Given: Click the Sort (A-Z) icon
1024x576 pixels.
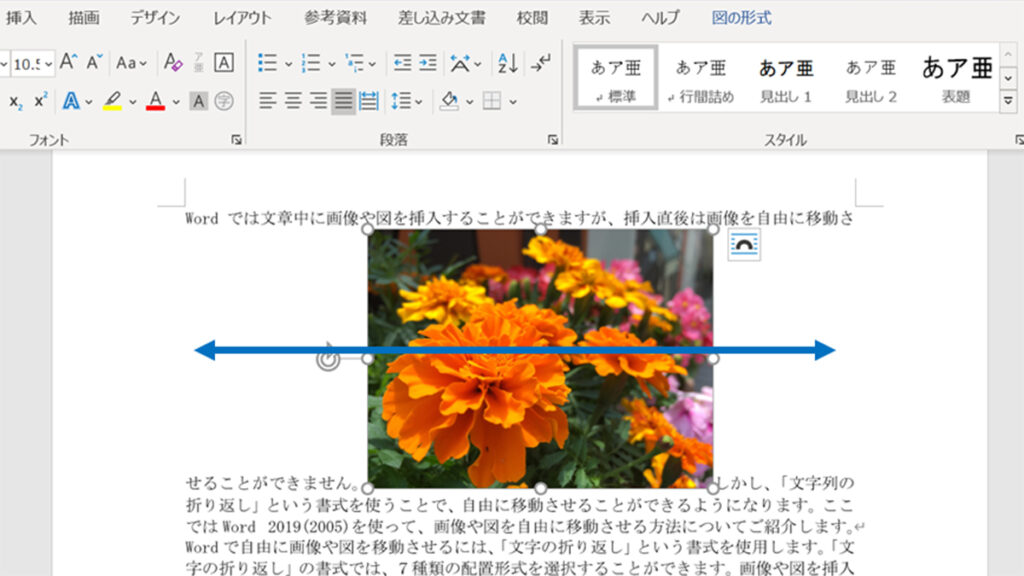Looking at the screenshot, I should [507, 63].
